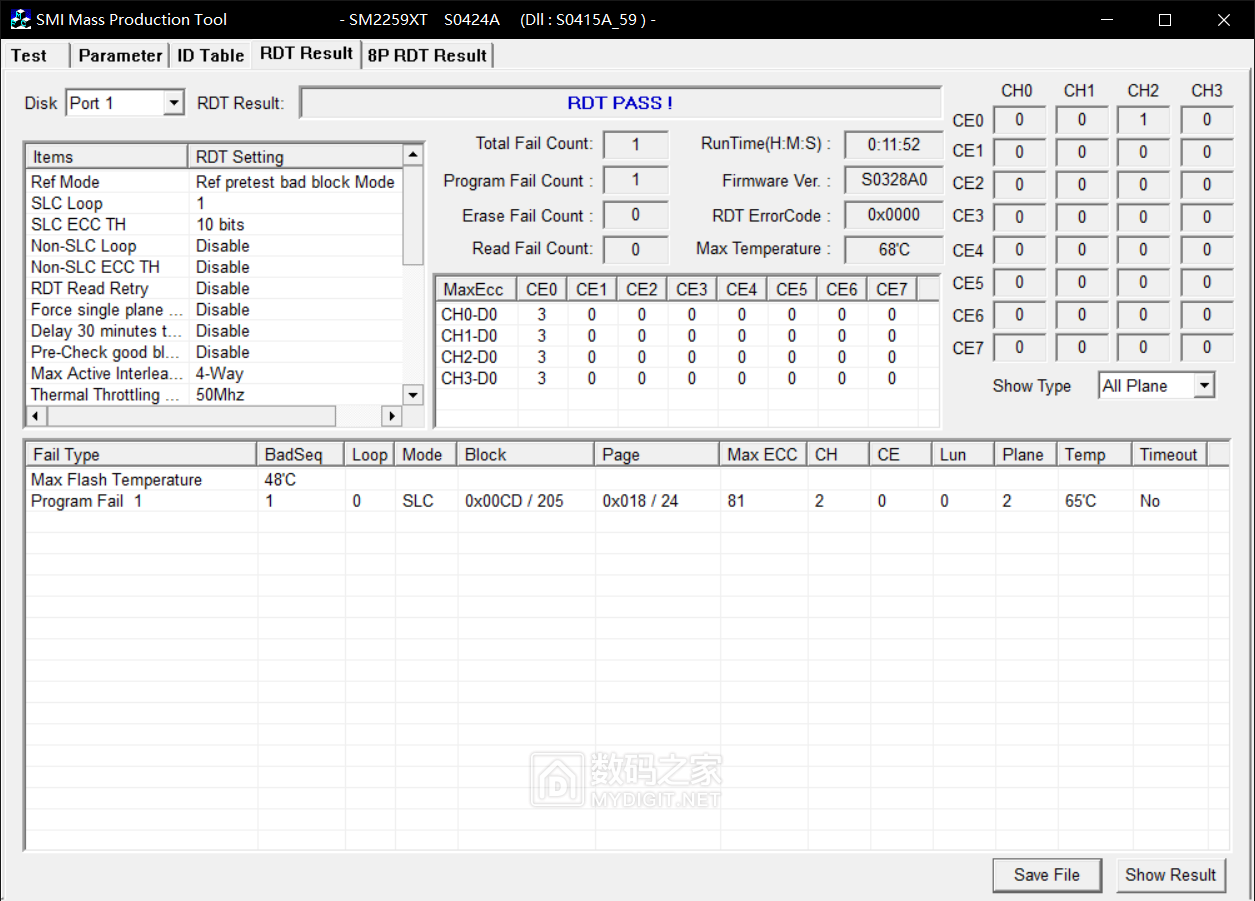Click the MaxEcc column header

click(x=476, y=289)
